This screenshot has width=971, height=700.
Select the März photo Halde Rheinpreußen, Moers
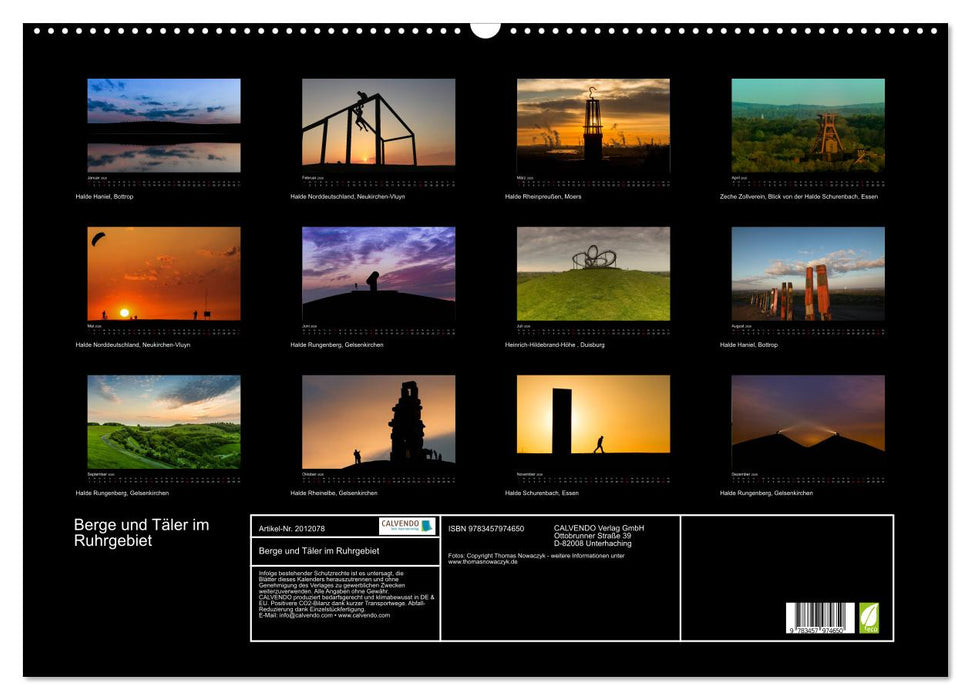pyautogui.click(x=593, y=125)
